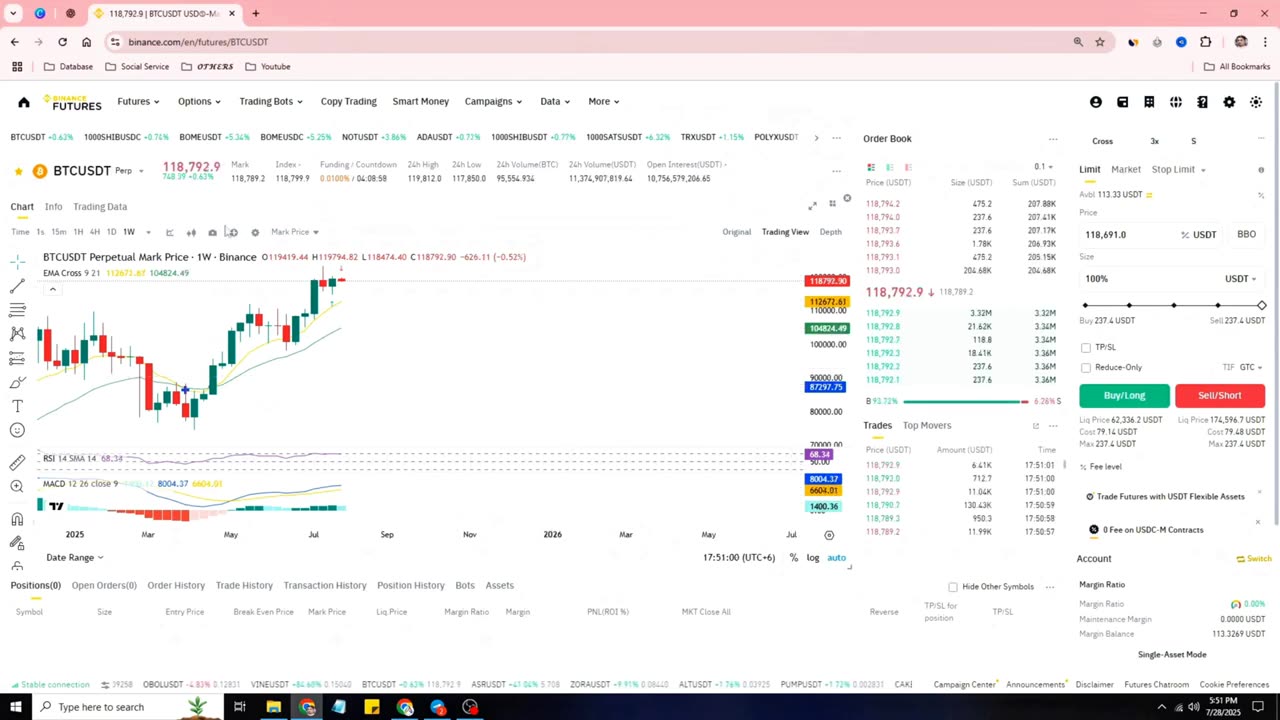This screenshot has width=1280, height=720.
Task: Open the chart layout grid icon
Action: (x=832, y=204)
